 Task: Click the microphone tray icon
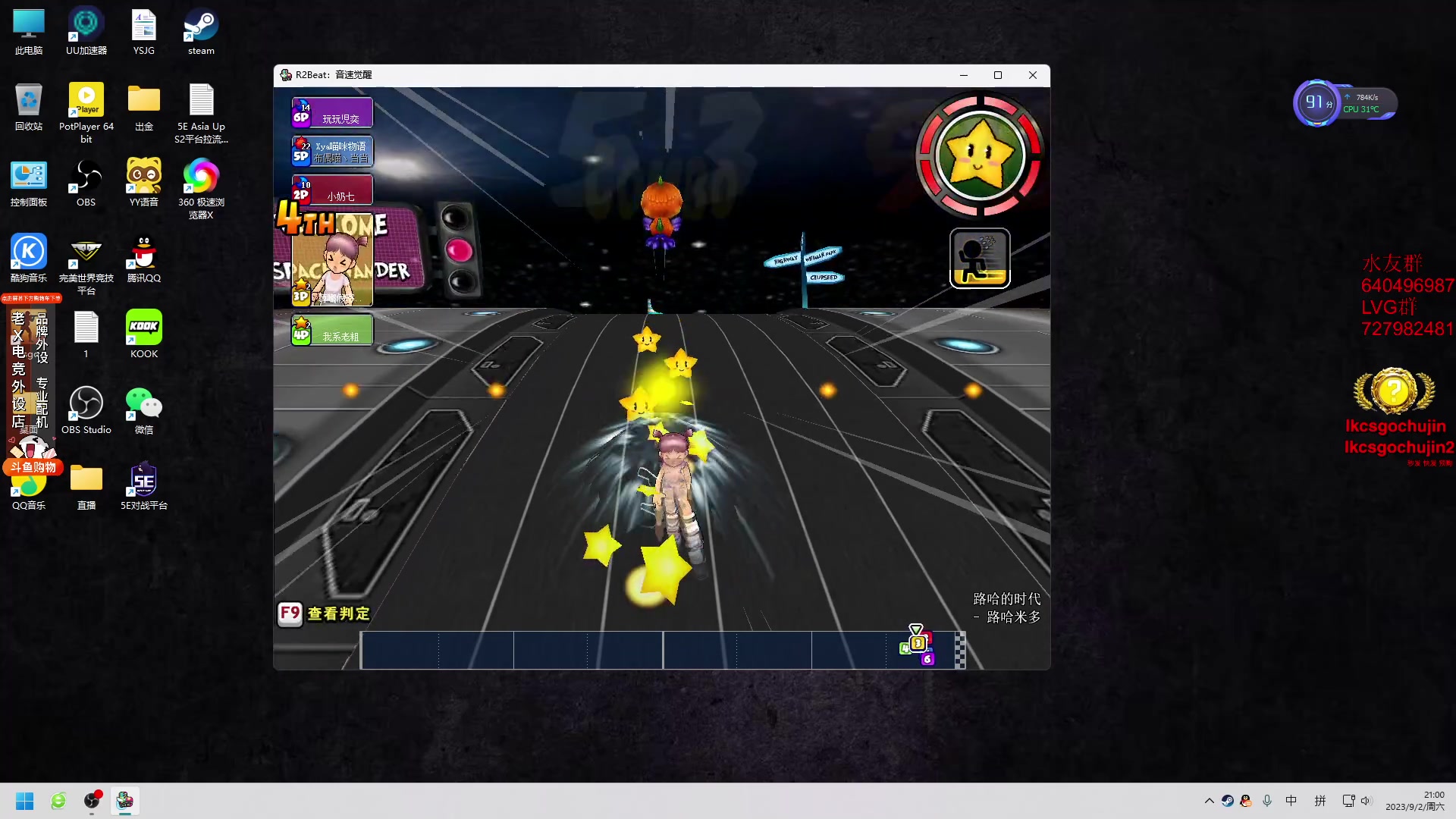[1267, 801]
